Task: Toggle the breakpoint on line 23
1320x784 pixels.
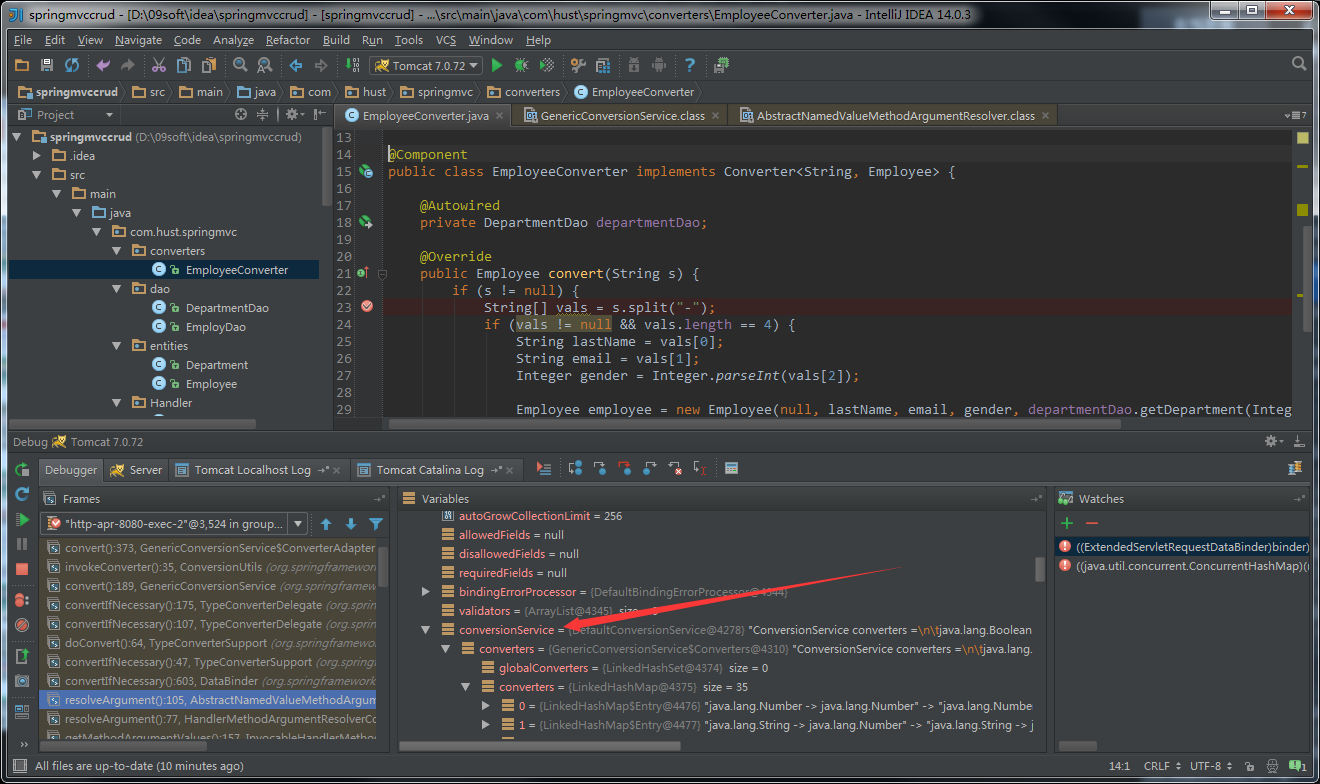Action: [366, 306]
